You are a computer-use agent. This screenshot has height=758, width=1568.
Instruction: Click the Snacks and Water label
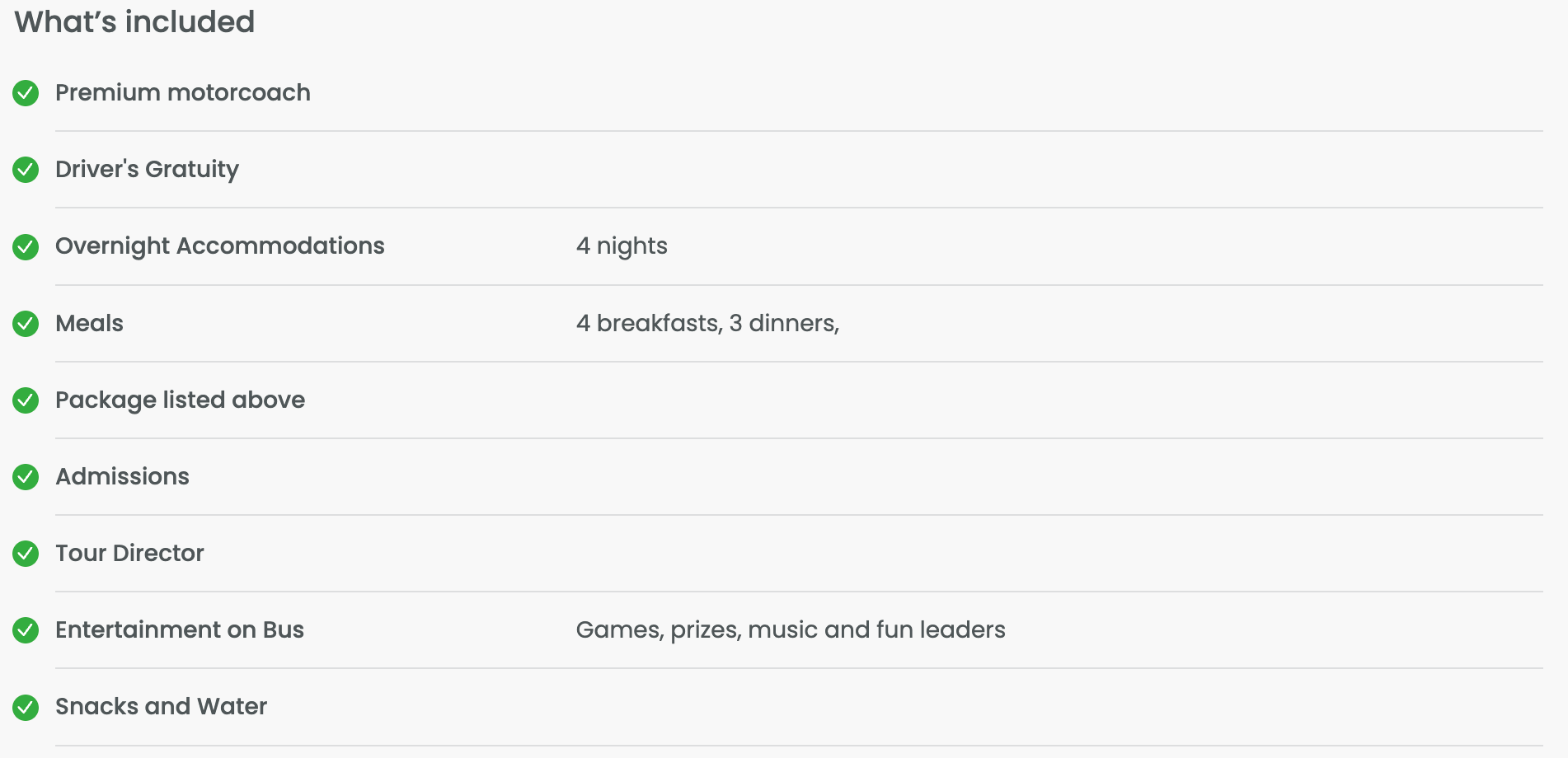[161, 706]
